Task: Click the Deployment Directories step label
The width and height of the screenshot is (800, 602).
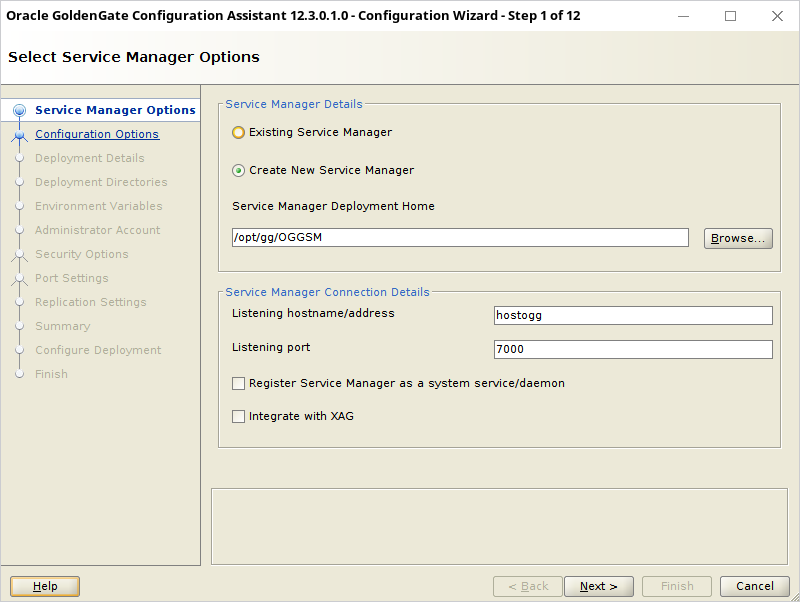Action: (x=101, y=182)
